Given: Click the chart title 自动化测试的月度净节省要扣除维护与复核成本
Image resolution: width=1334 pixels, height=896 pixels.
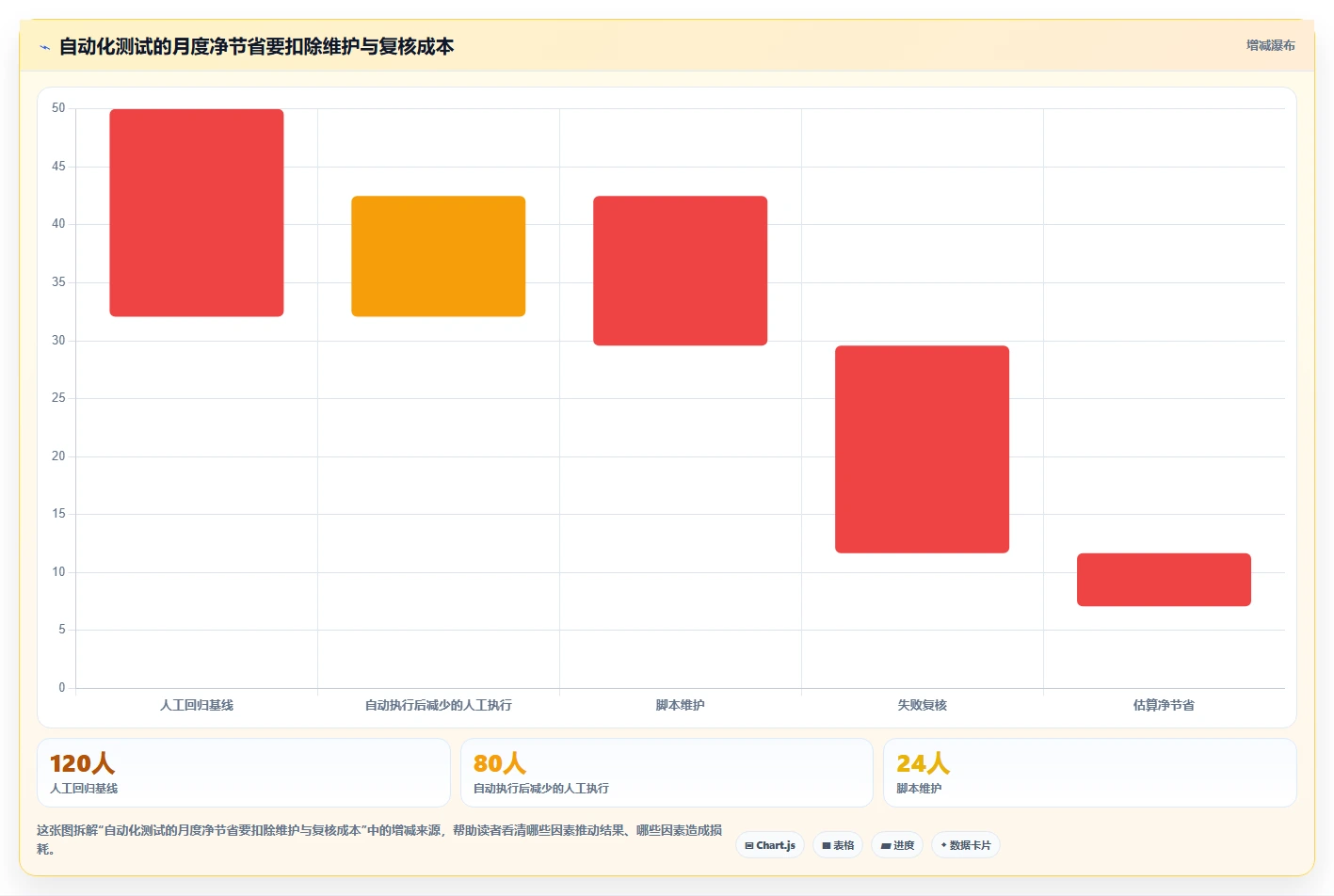Looking at the screenshot, I should (x=256, y=47).
